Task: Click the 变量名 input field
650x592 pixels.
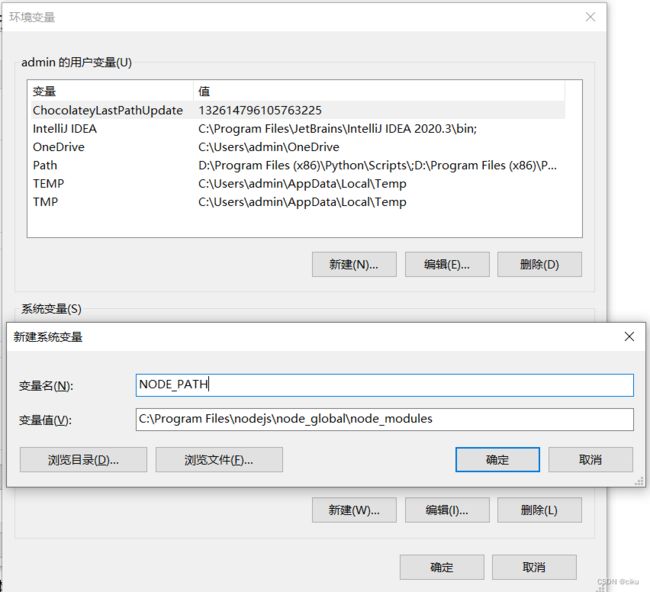Action: coord(384,385)
